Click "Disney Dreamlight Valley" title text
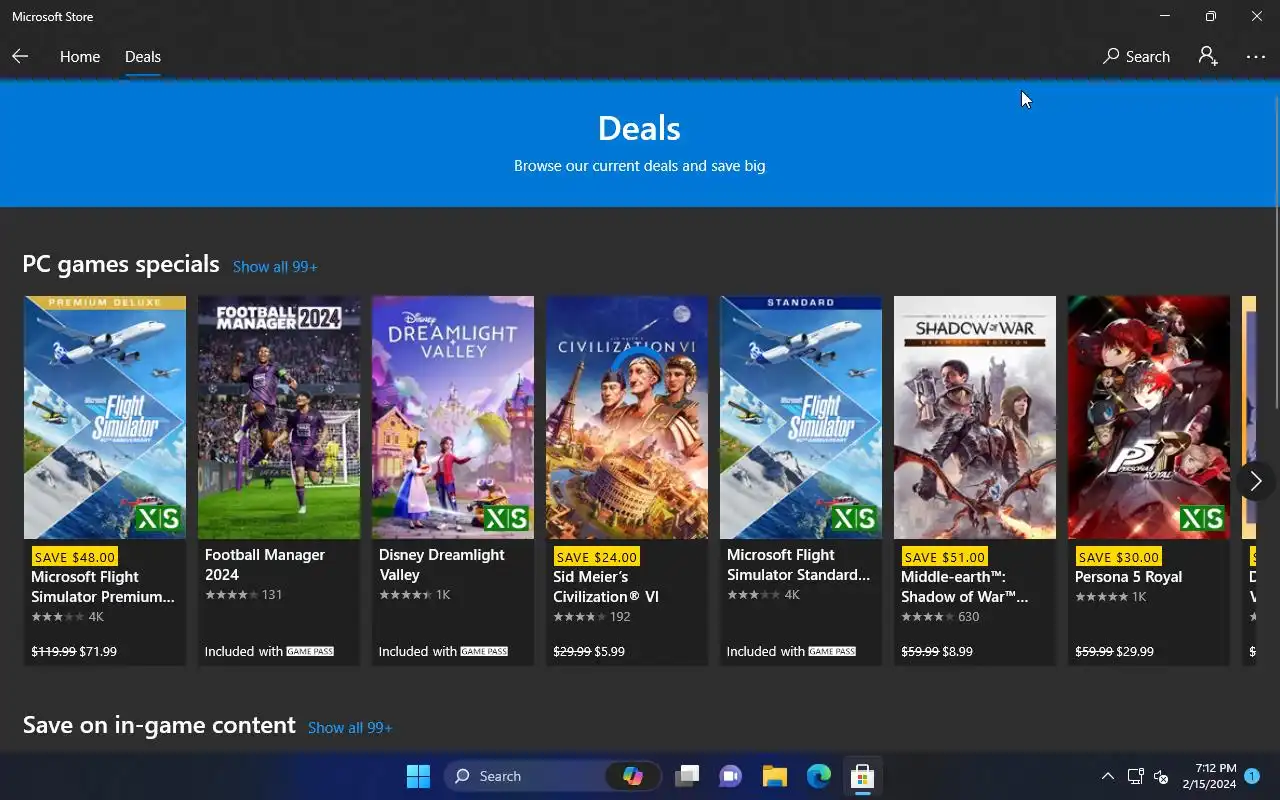Image resolution: width=1280 pixels, height=800 pixels. [441, 565]
